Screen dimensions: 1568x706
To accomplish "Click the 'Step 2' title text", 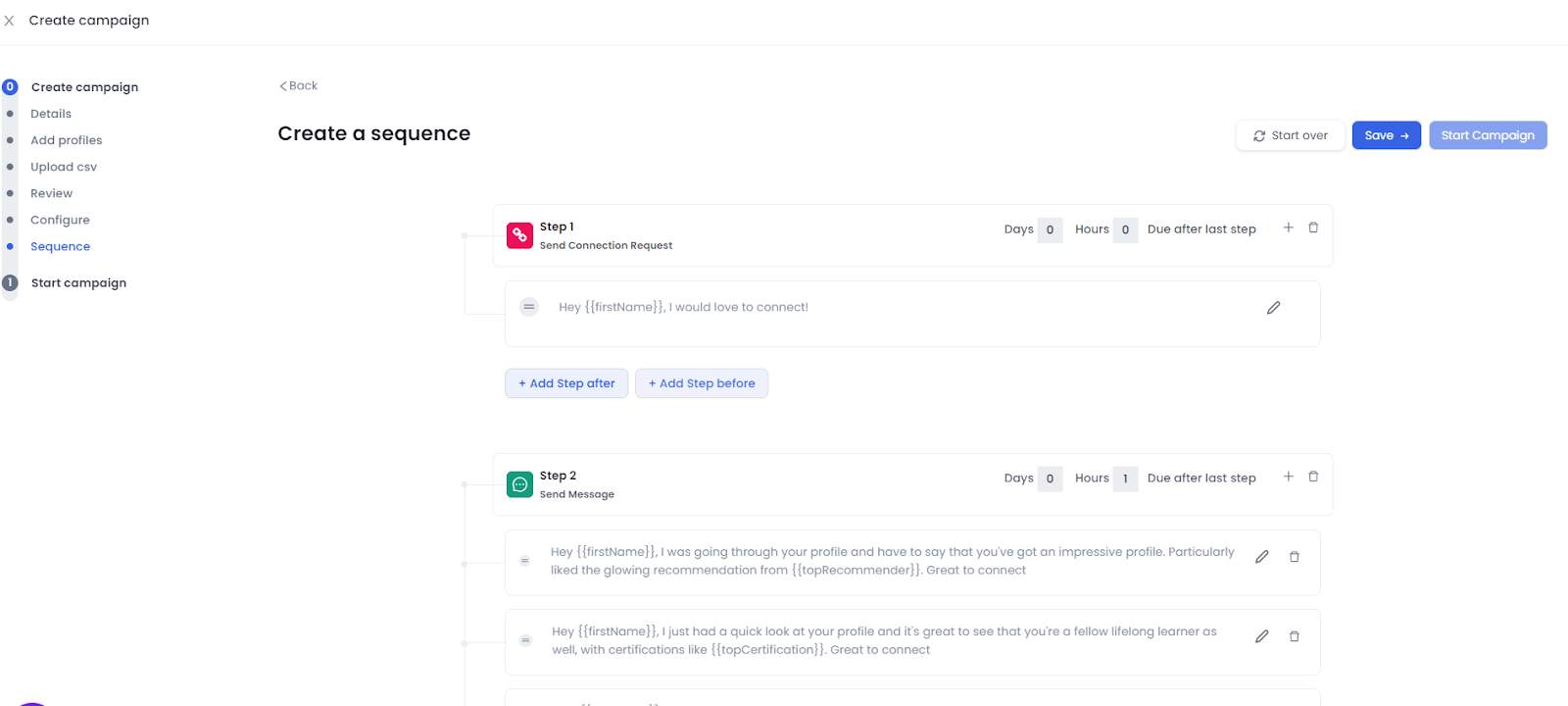I will click(x=558, y=476).
